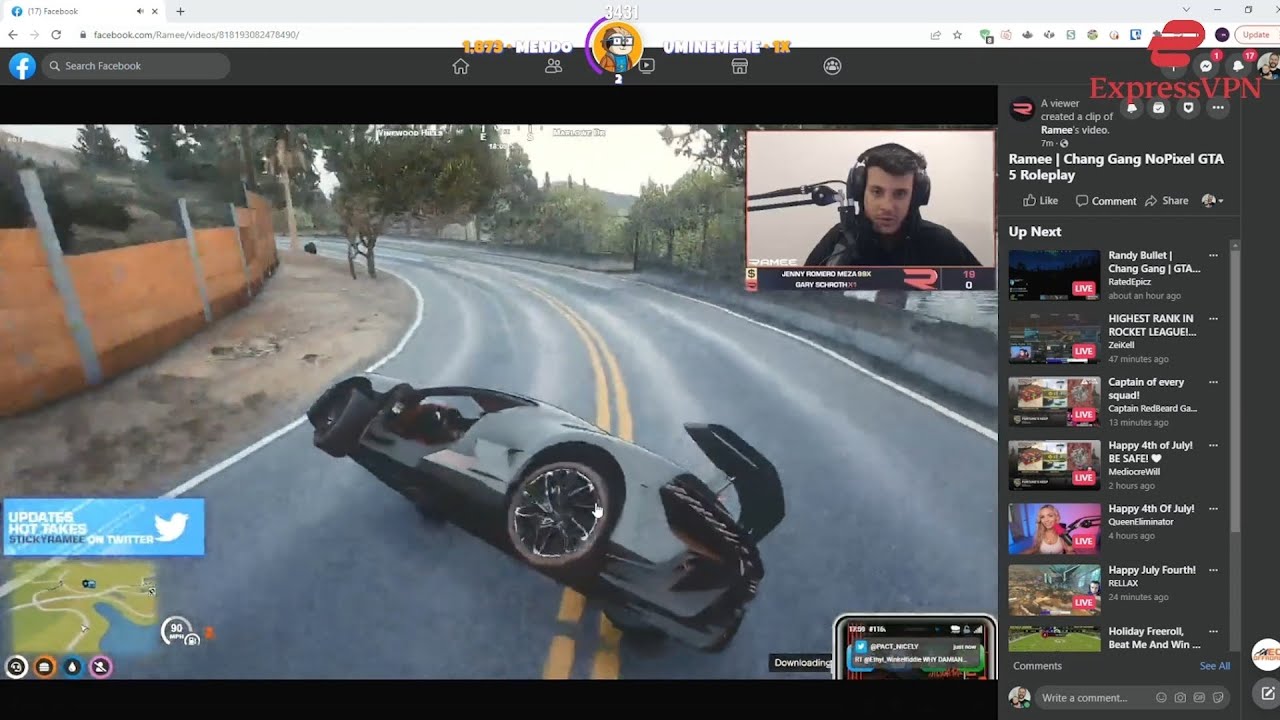Open the ECO Offroad chat head
1280x720 pixels.
click(x=1266, y=654)
